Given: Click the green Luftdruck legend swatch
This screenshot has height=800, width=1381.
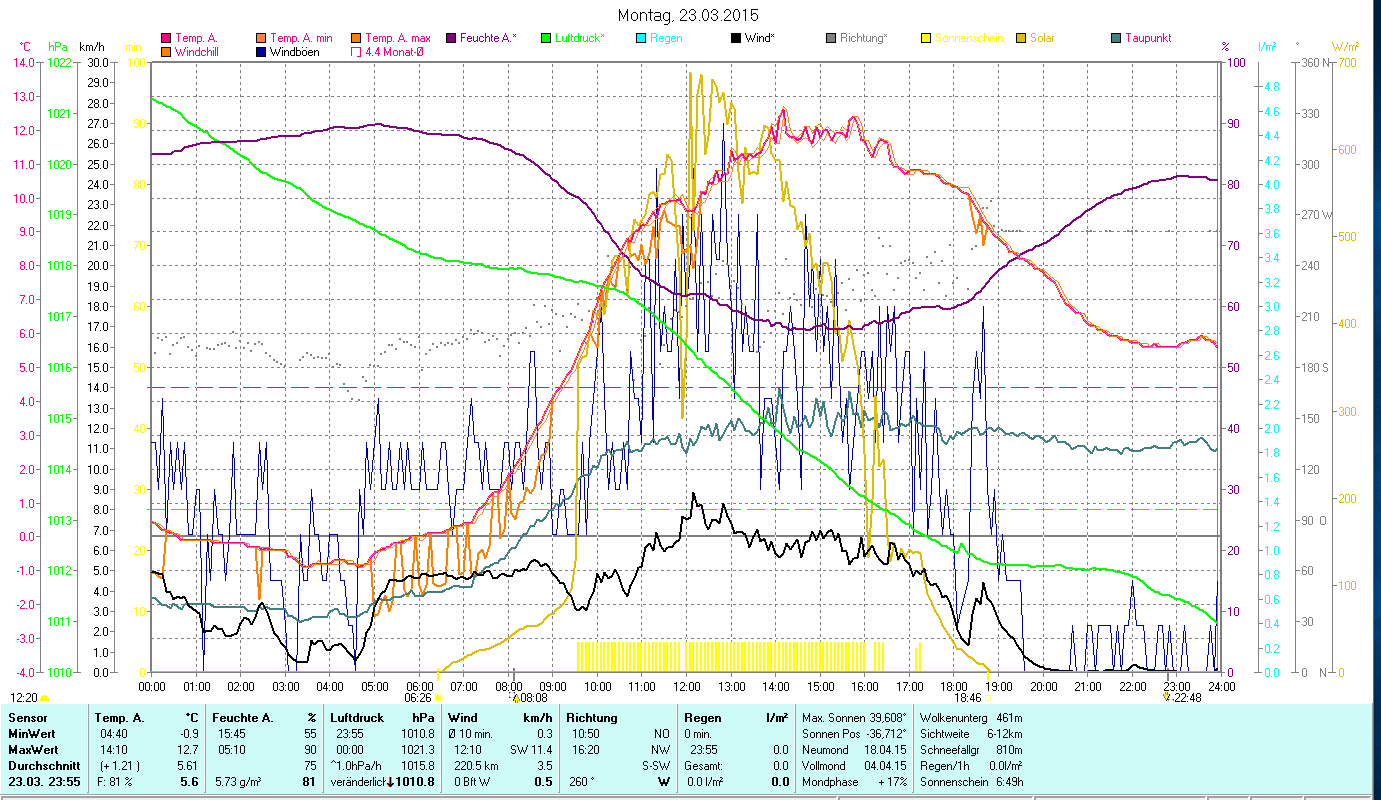Looking at the screenshot, I should pyautogui.click(x=546, y=38).
